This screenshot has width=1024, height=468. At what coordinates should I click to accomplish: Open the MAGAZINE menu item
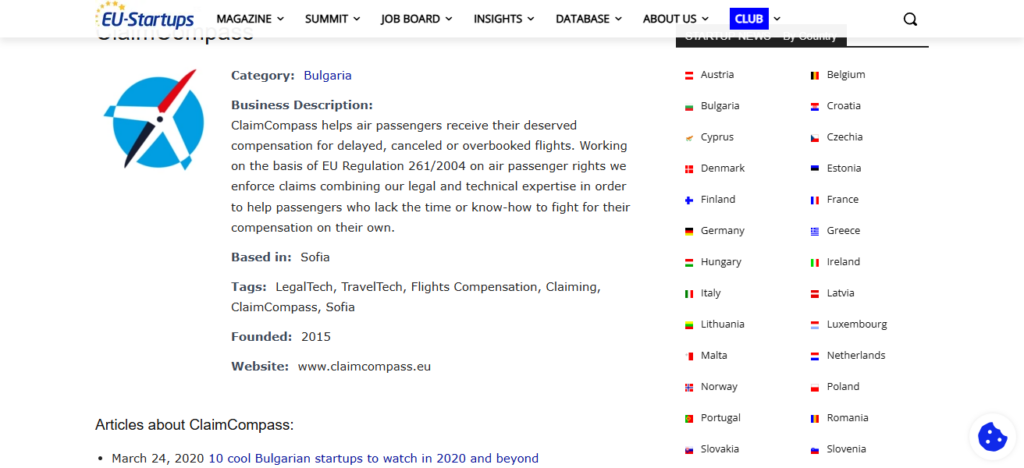(x=244, y=19)
